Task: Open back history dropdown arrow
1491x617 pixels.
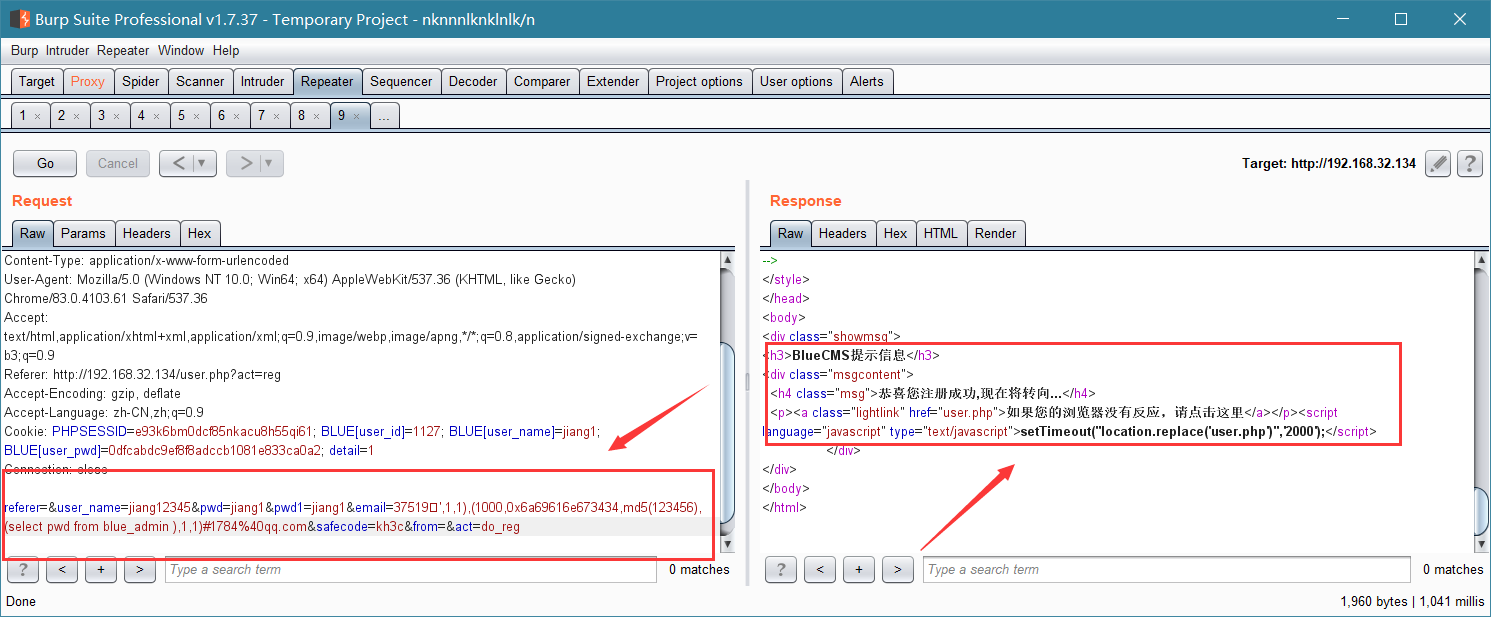Action: pyautogui.click(x=204, y=163)
